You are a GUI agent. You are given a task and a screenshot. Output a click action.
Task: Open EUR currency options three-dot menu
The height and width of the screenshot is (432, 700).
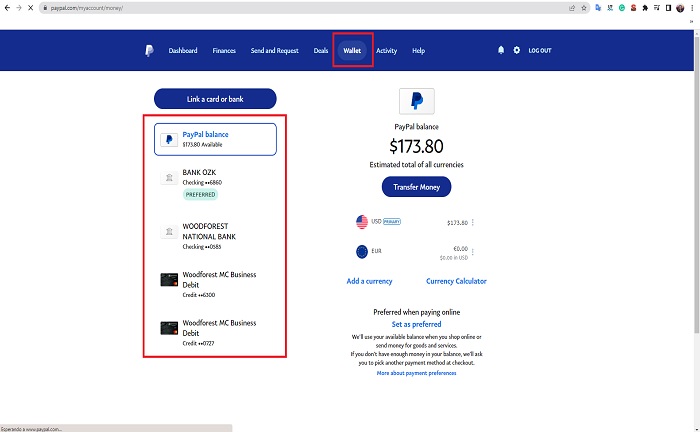point(472,252)
